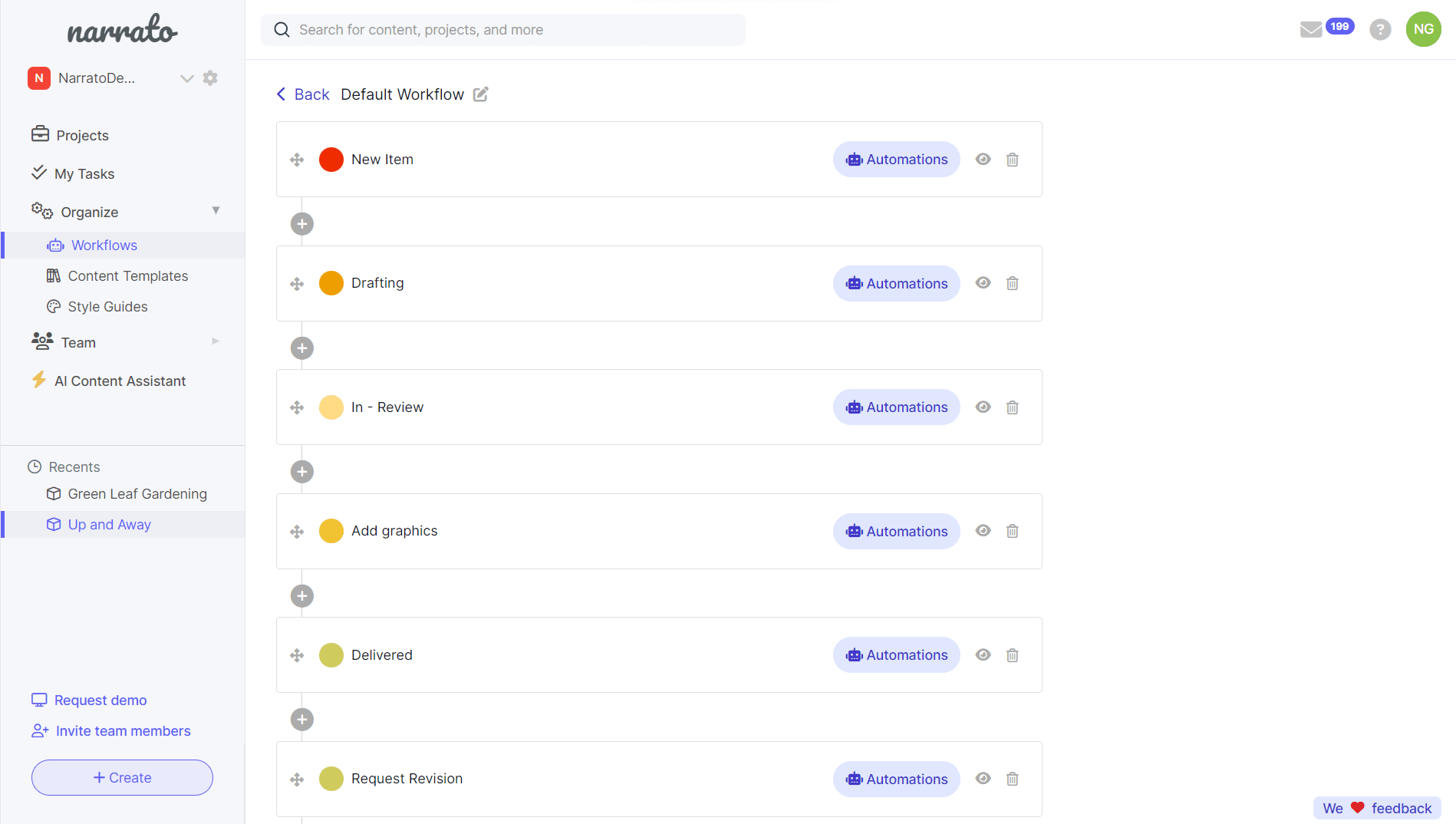The width and height of the screenshot is (1456, 824).
Task: Change the Add graphics color swatch
Action: (x=331, y=531)
